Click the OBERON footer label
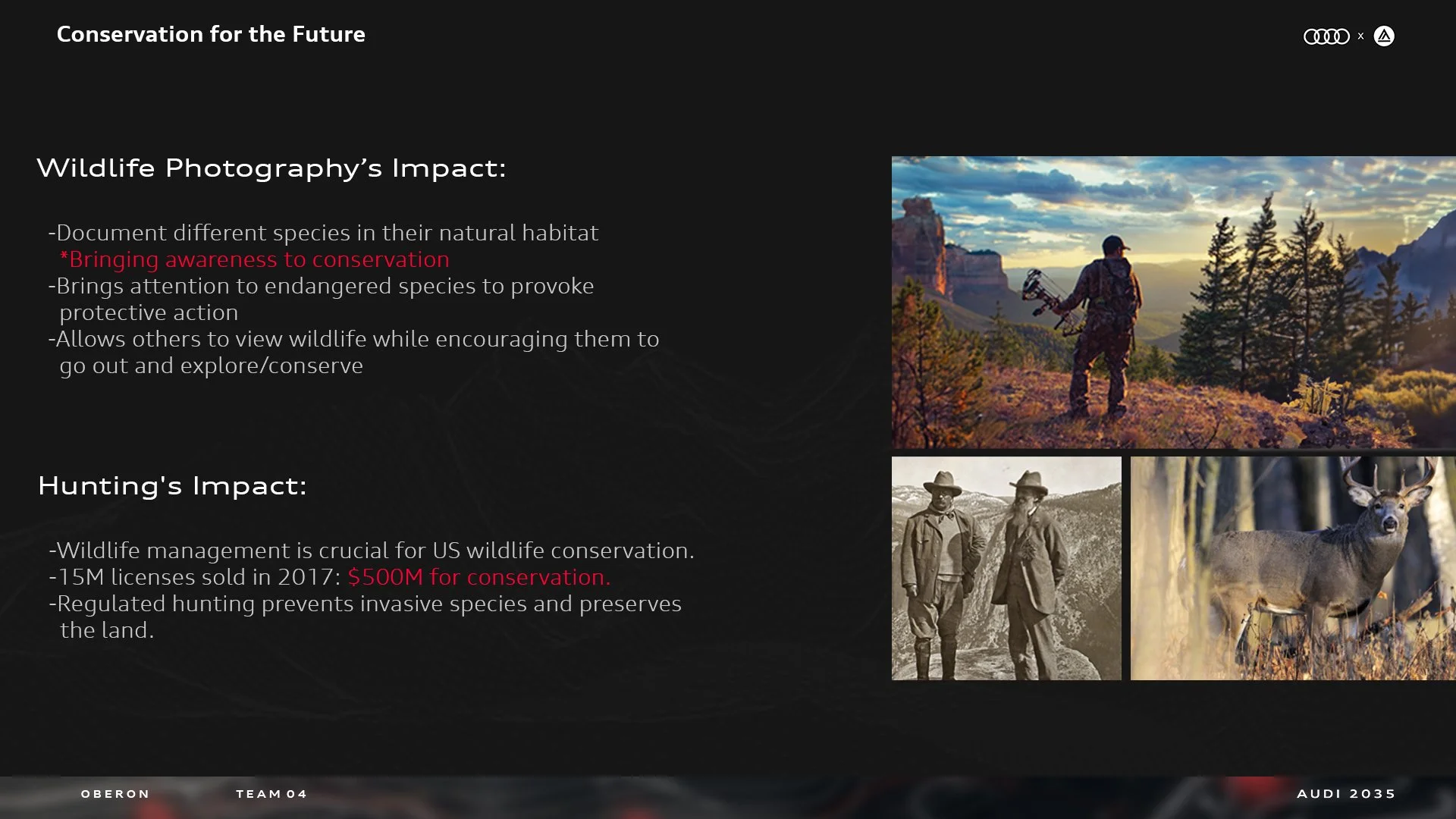 (115, 794)
